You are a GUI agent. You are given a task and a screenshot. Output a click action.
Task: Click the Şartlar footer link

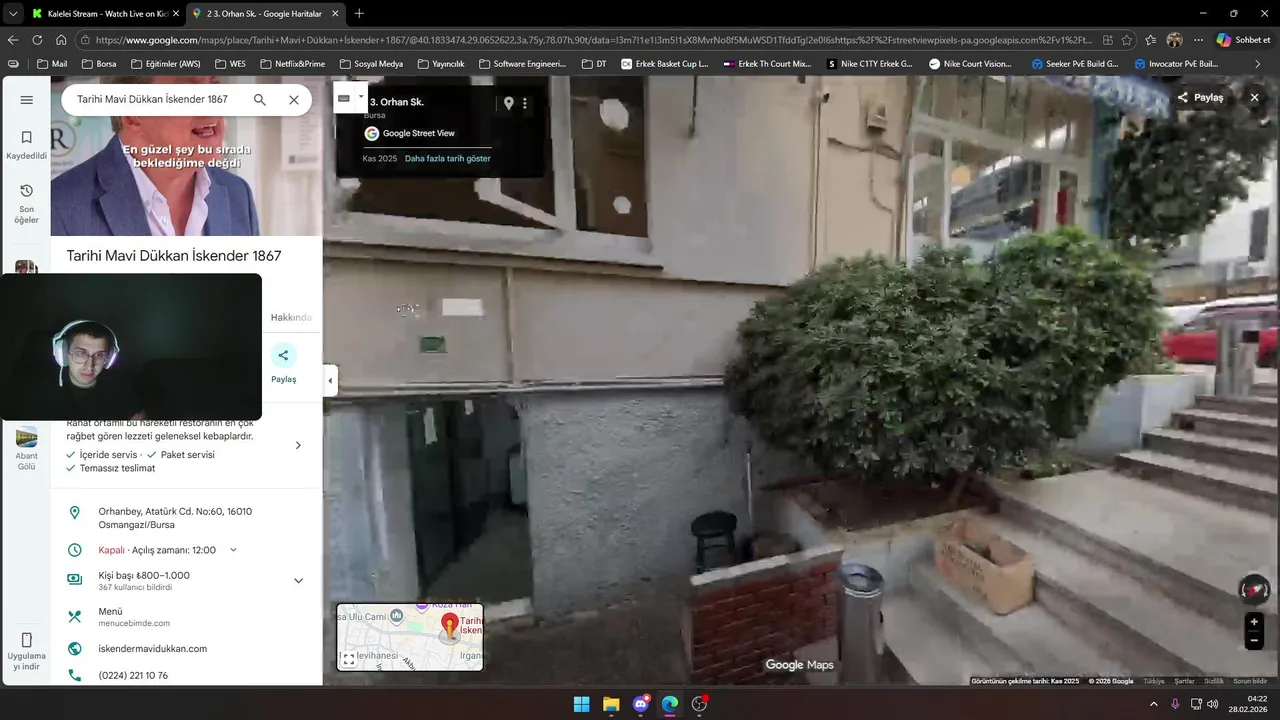[1184, 681]
